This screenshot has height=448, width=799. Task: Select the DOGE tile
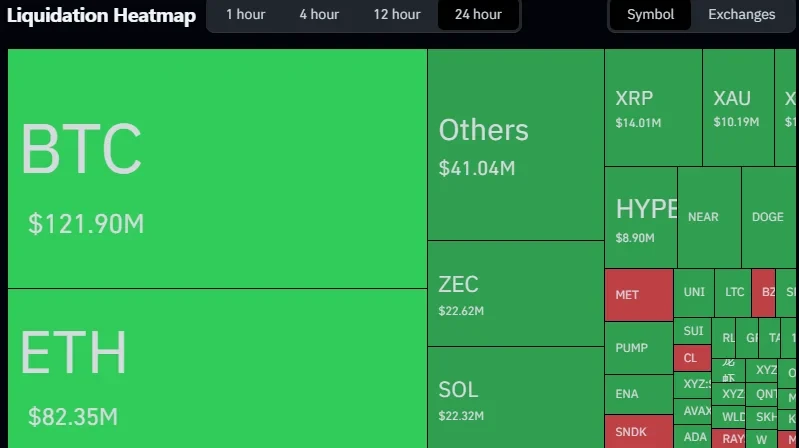pos(768,218)
